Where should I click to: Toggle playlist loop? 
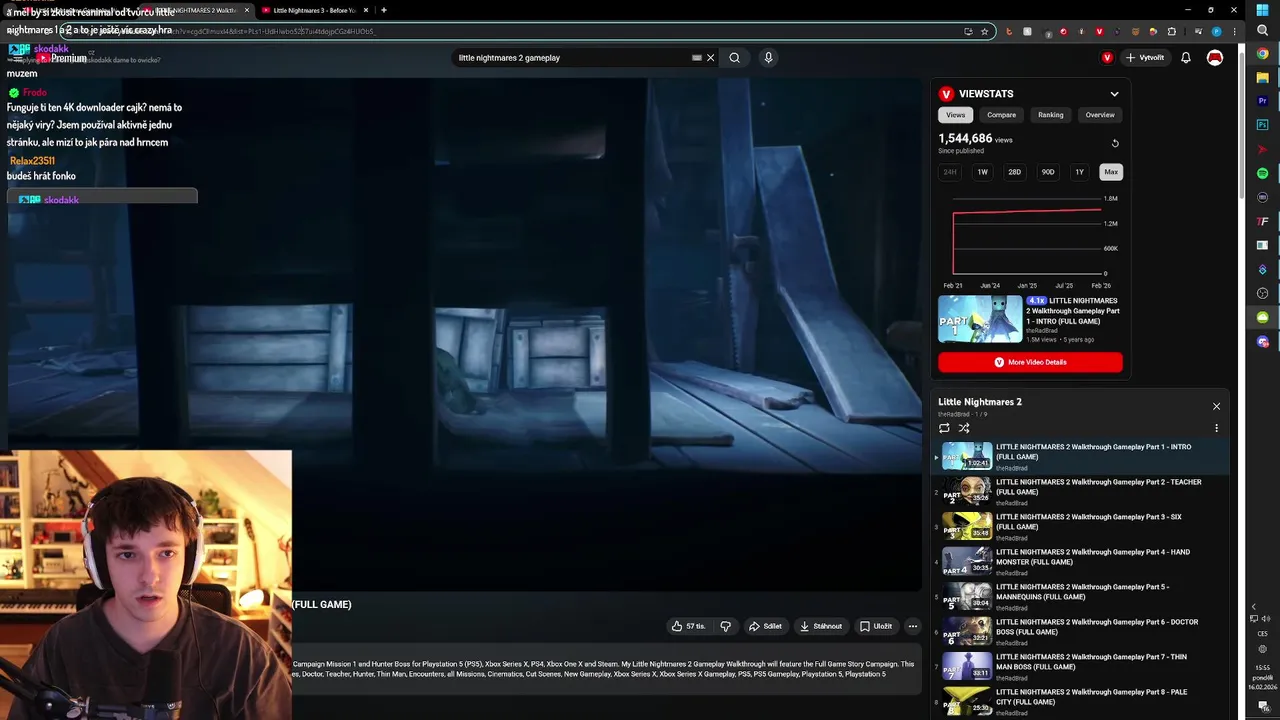coord(944,428)
